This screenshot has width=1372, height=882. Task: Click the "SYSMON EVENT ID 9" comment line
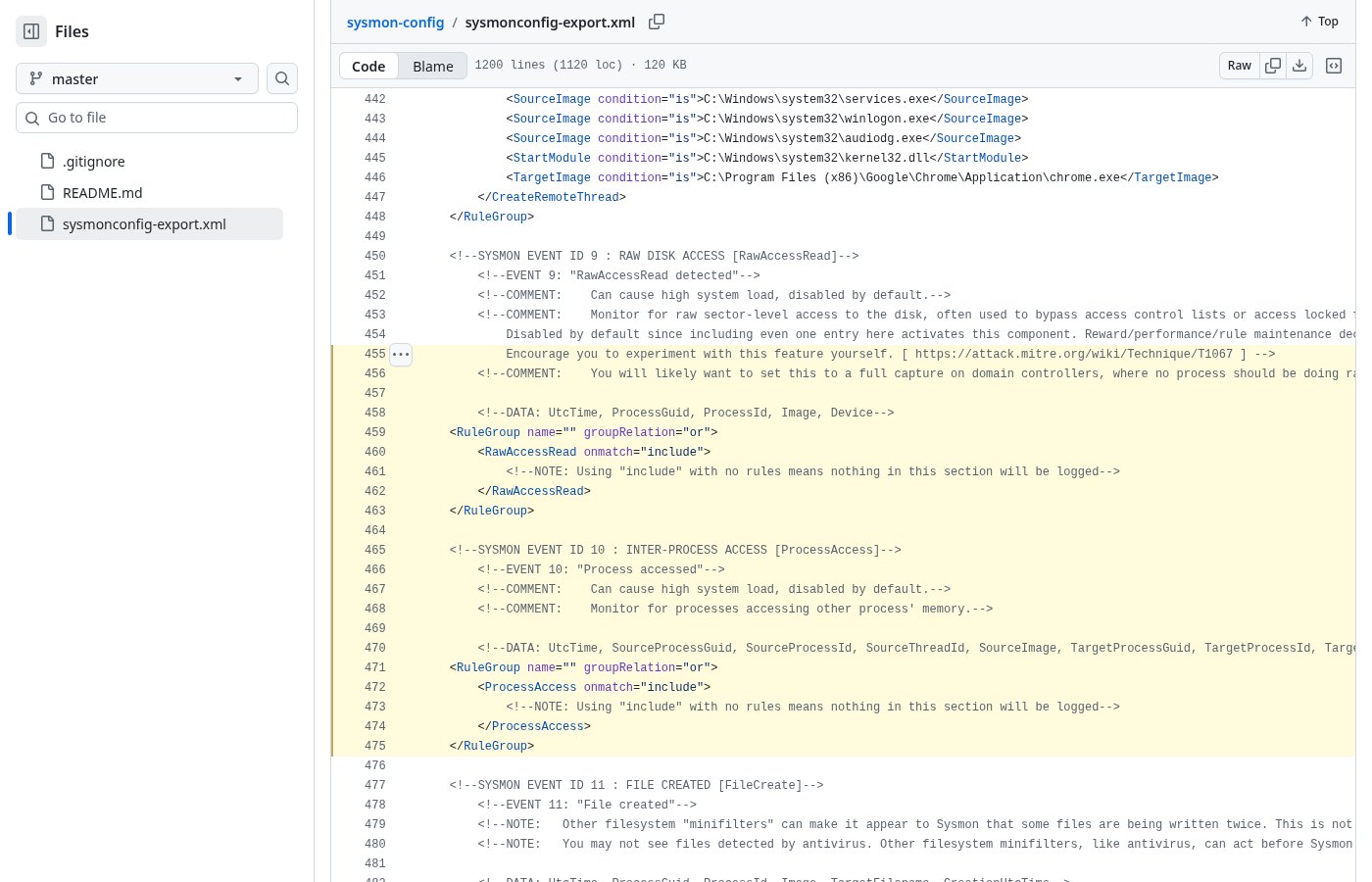[654, 256]
